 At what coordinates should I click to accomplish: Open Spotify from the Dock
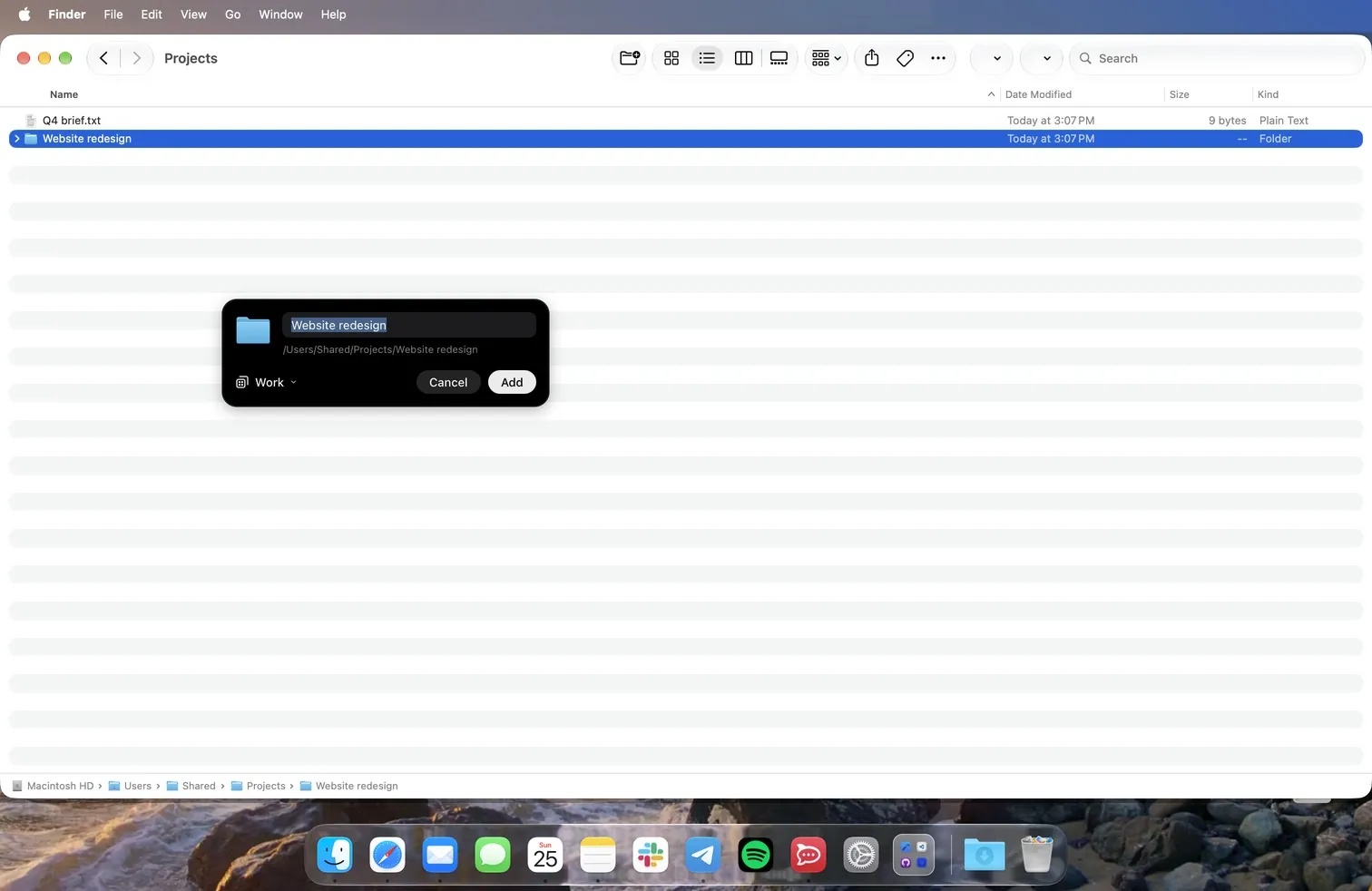[x=756, y=855]
